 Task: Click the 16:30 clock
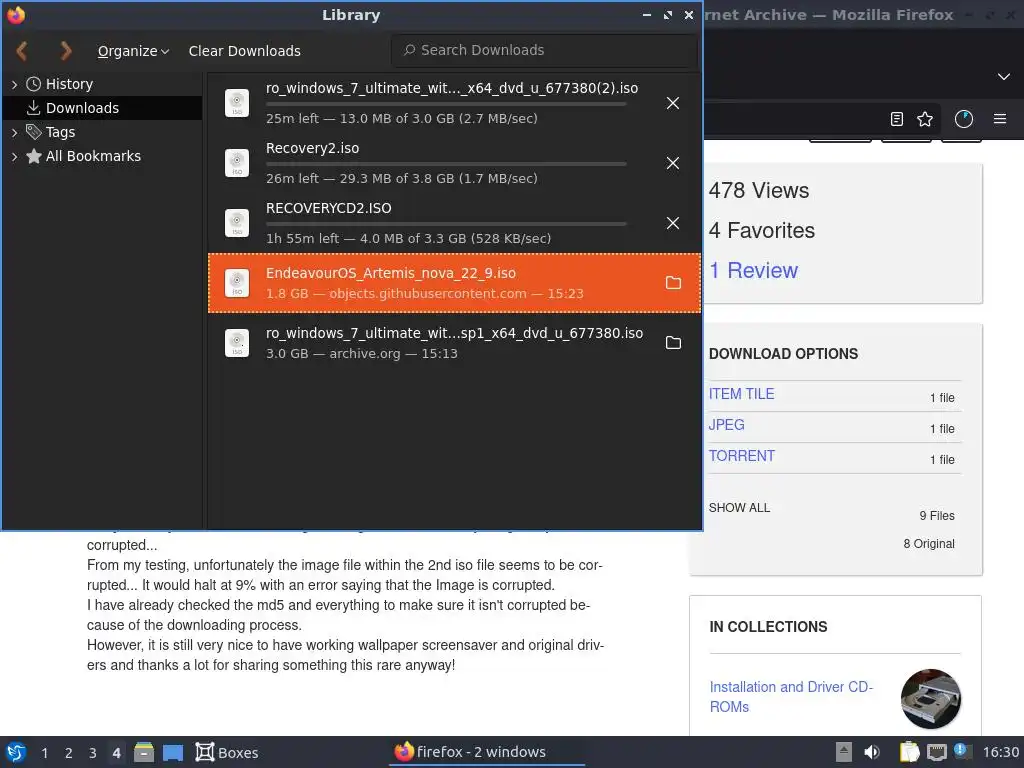tap(1000, 752)
